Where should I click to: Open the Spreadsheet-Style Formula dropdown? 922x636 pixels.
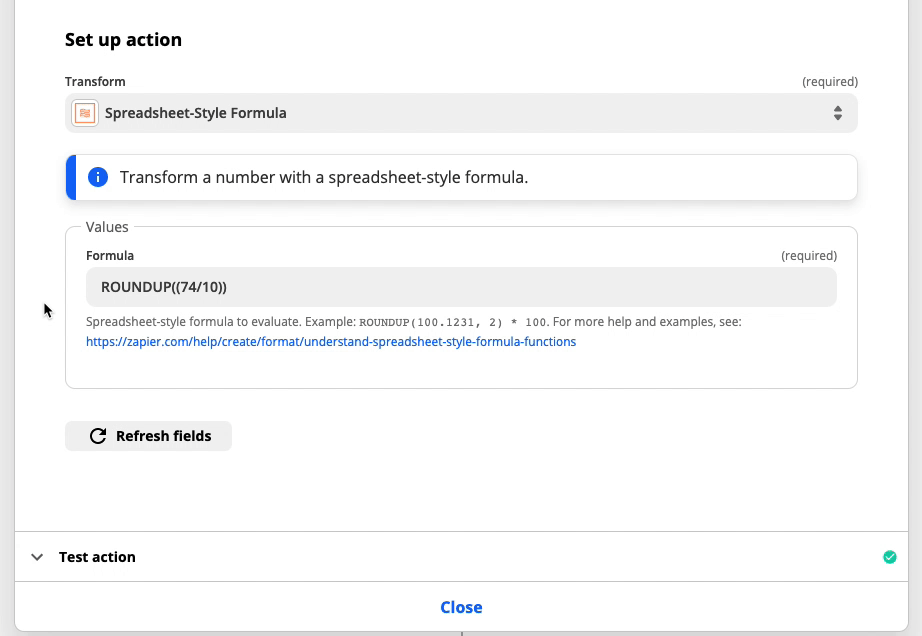[461, 113]
